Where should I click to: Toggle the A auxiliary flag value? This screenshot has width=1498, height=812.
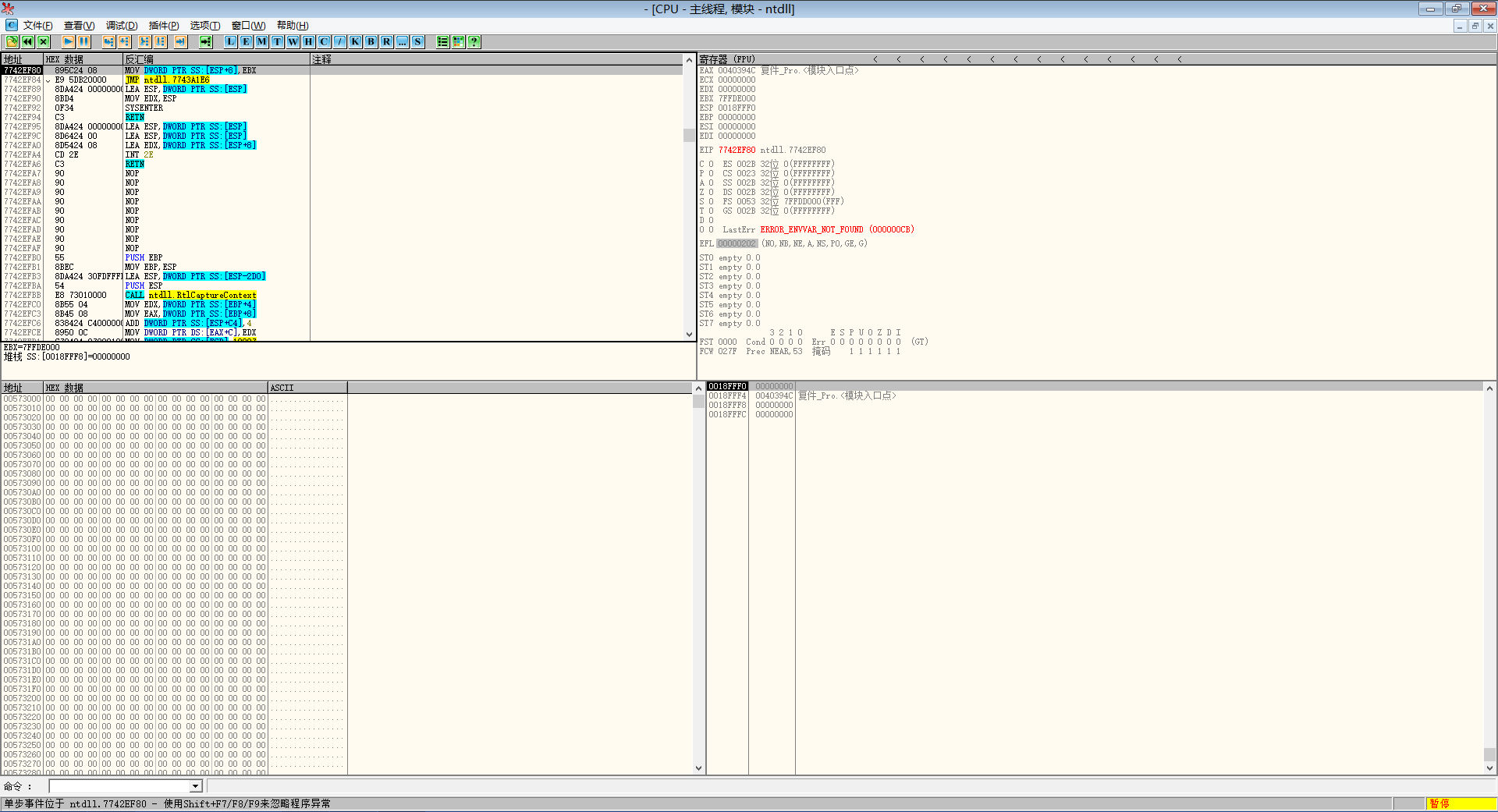point(711,183)
